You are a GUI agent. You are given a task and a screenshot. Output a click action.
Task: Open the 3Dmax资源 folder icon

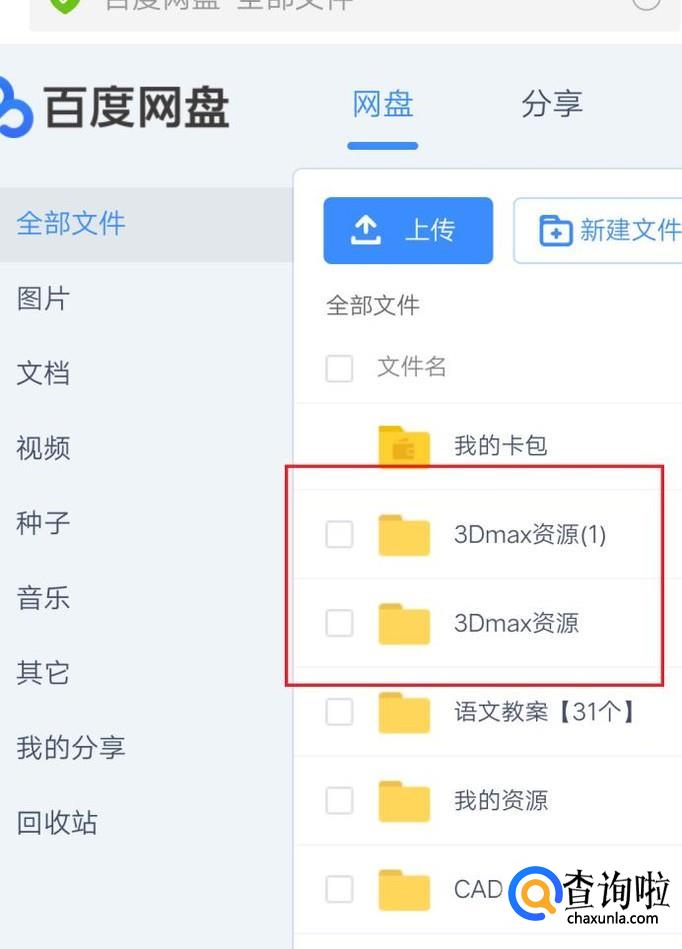404,624
